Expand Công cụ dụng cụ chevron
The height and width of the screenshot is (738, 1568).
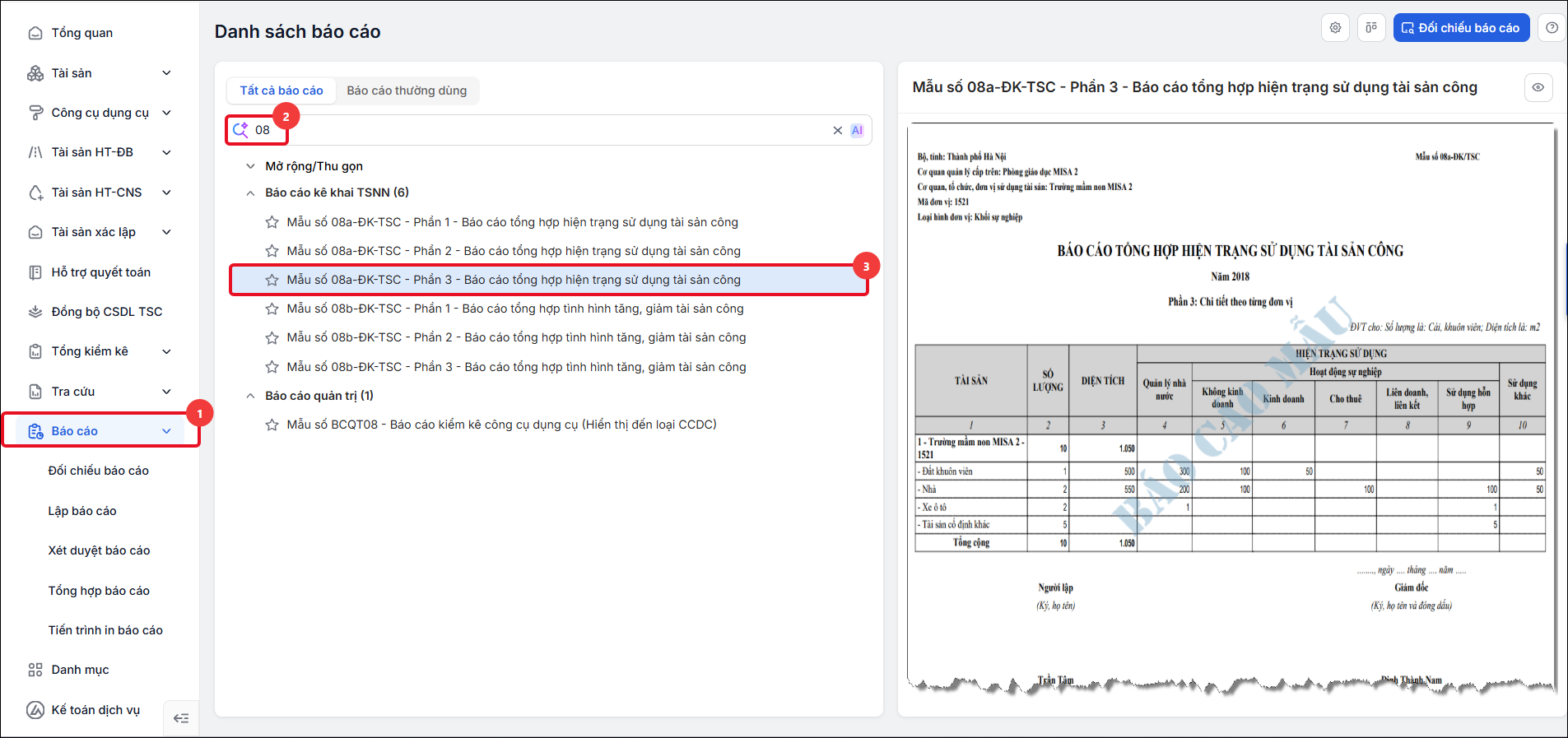point(166,113)
